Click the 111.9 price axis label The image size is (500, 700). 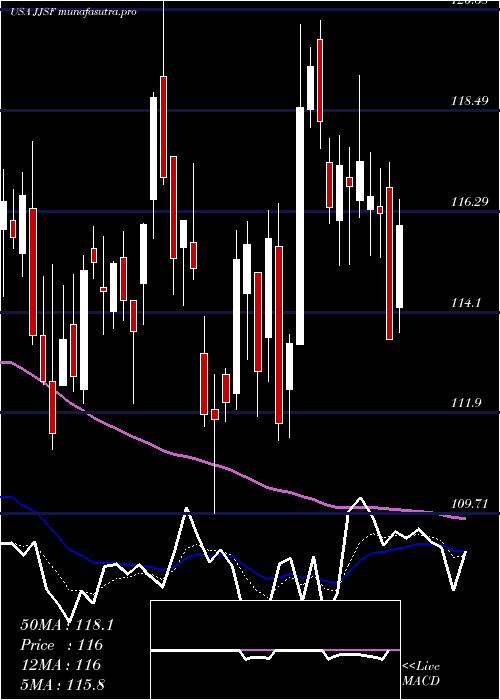point(466,403)
